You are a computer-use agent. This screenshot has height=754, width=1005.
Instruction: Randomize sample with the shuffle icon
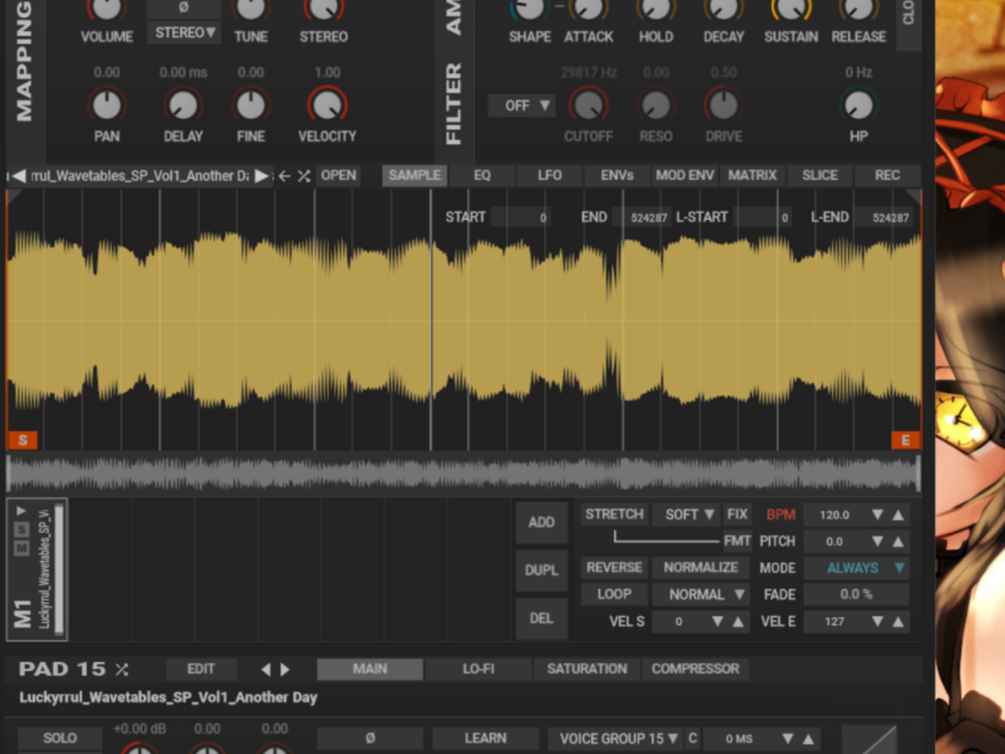coord(304,176)
